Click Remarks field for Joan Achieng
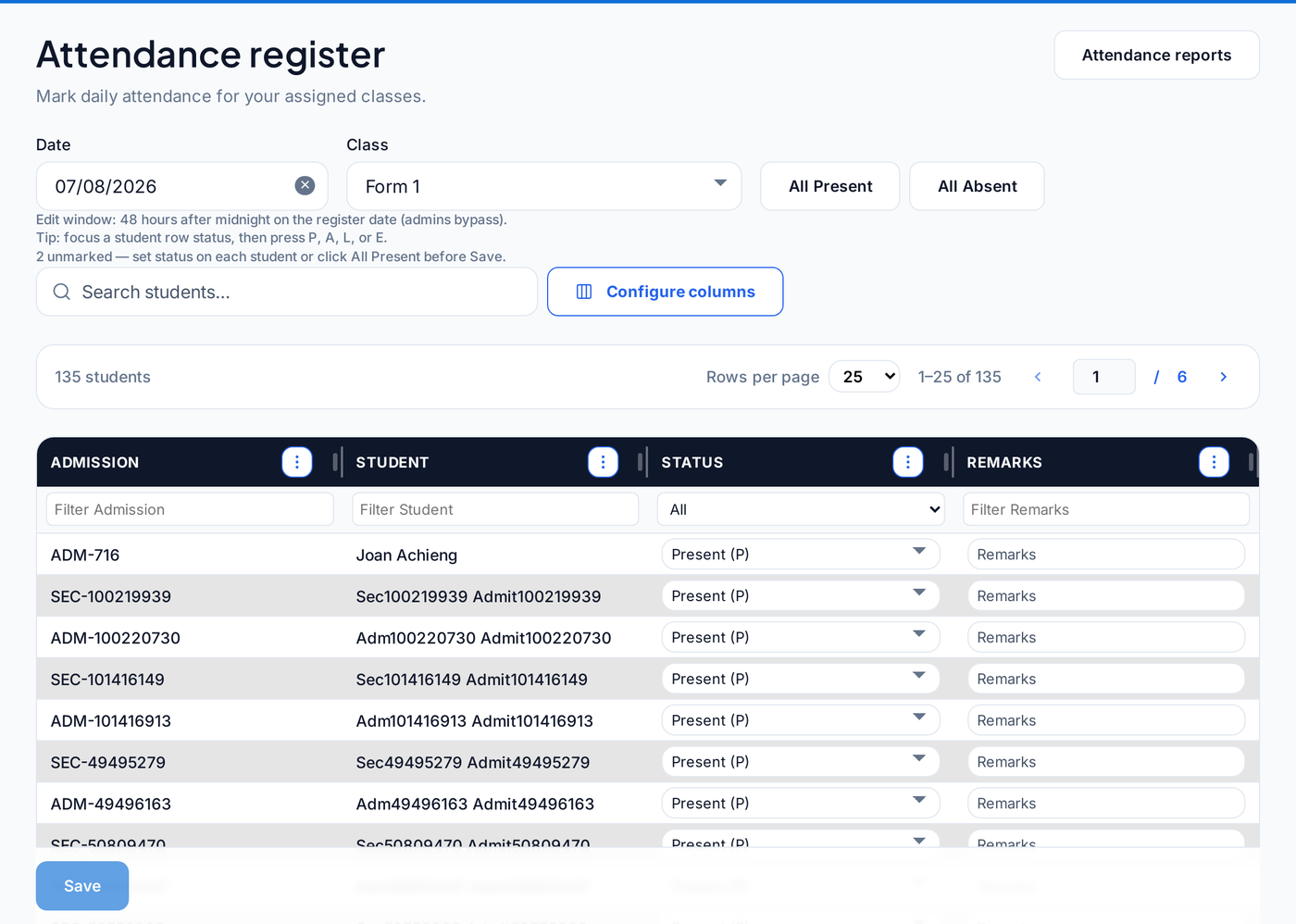The width and height of the screenshot is (1296, 924). click(1106, 555)
